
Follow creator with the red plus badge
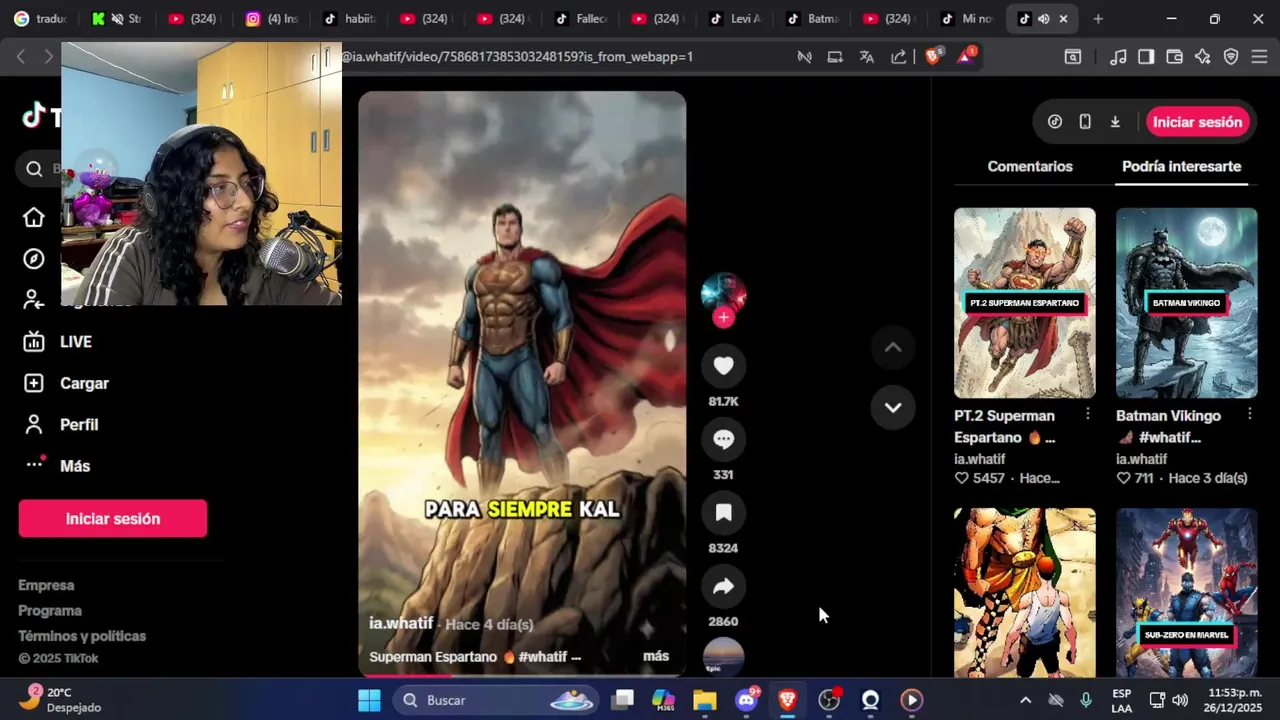pyautogui.click(x=723, y=317)
